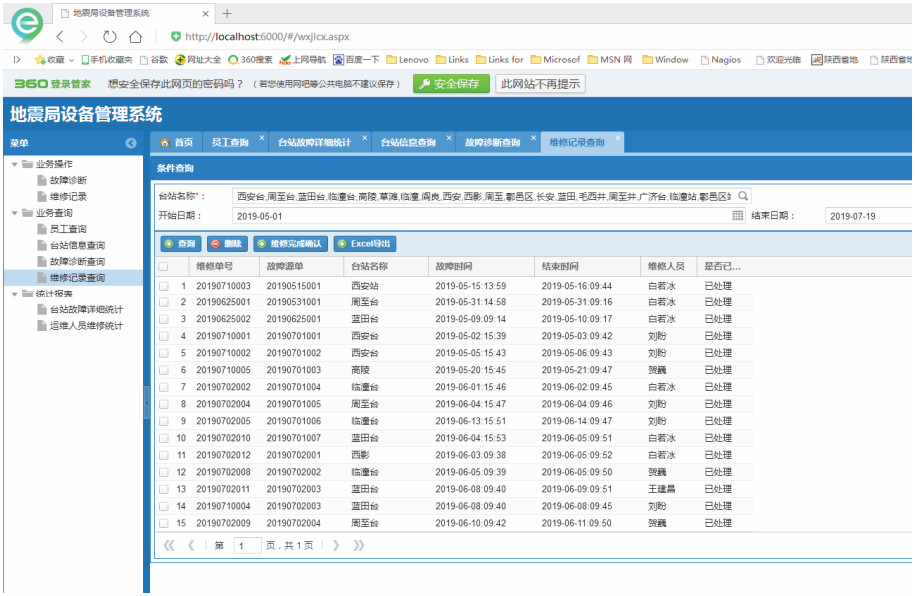Click the 结束日期 date field
This screenshot has height=596, width=916.
(x=869, y=216)
